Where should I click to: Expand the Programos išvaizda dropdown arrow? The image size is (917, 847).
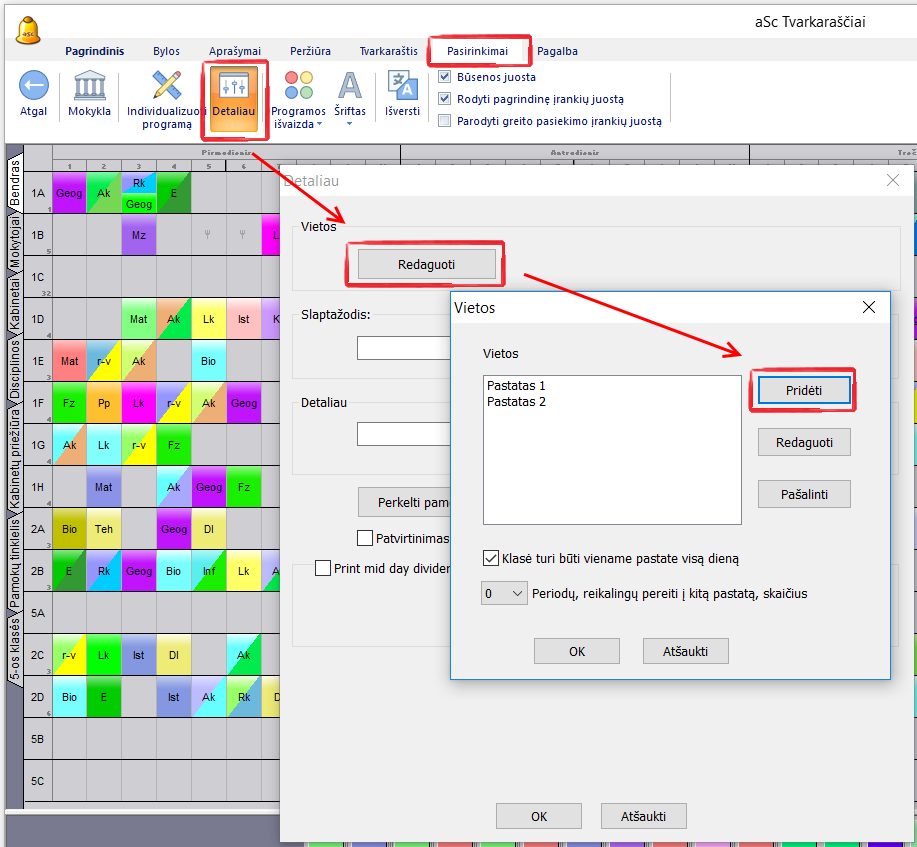click(x=319, y=125)
